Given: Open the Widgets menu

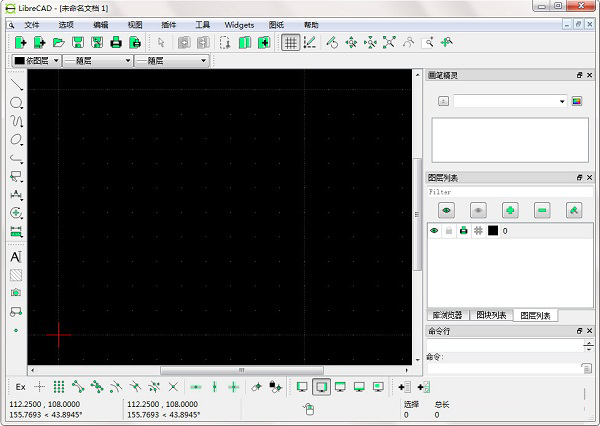Looking at the screenshot, I should [240, 25].
